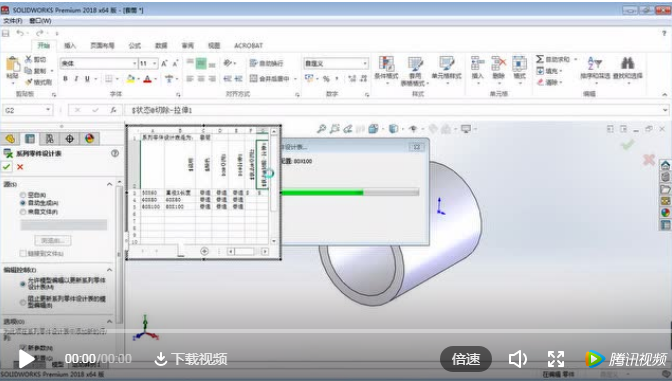Click the download video link
Image resolution: width=672 pixels, height=381 pixels.
[191, 359]
